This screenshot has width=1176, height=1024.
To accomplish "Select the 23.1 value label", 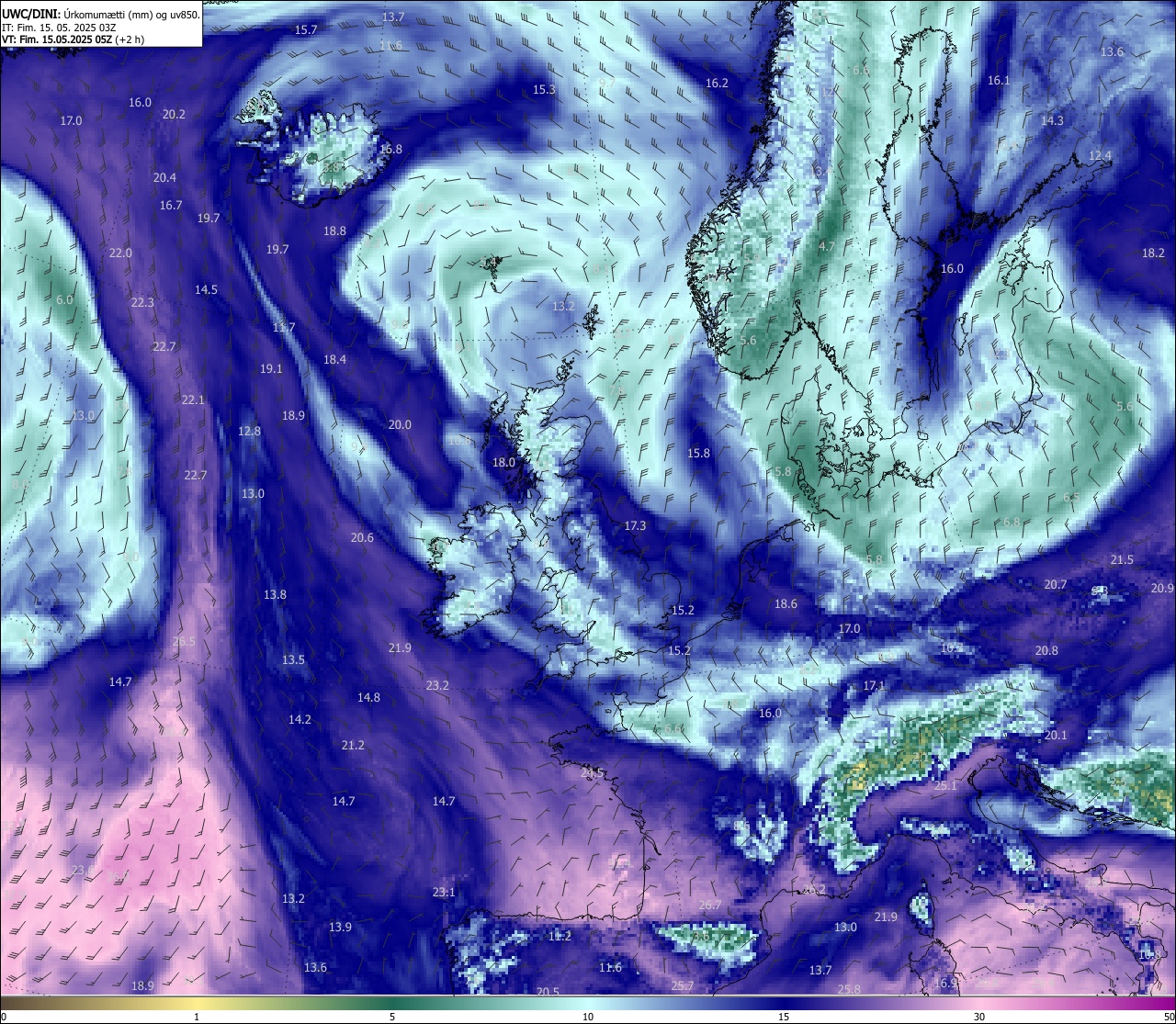I will pyautogui.click(x=444, y=893).
